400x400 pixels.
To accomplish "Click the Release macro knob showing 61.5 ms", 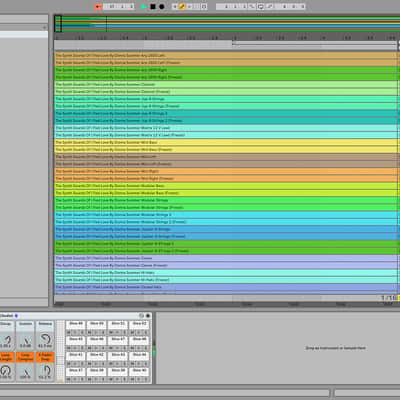I will (x=45, y=339).
